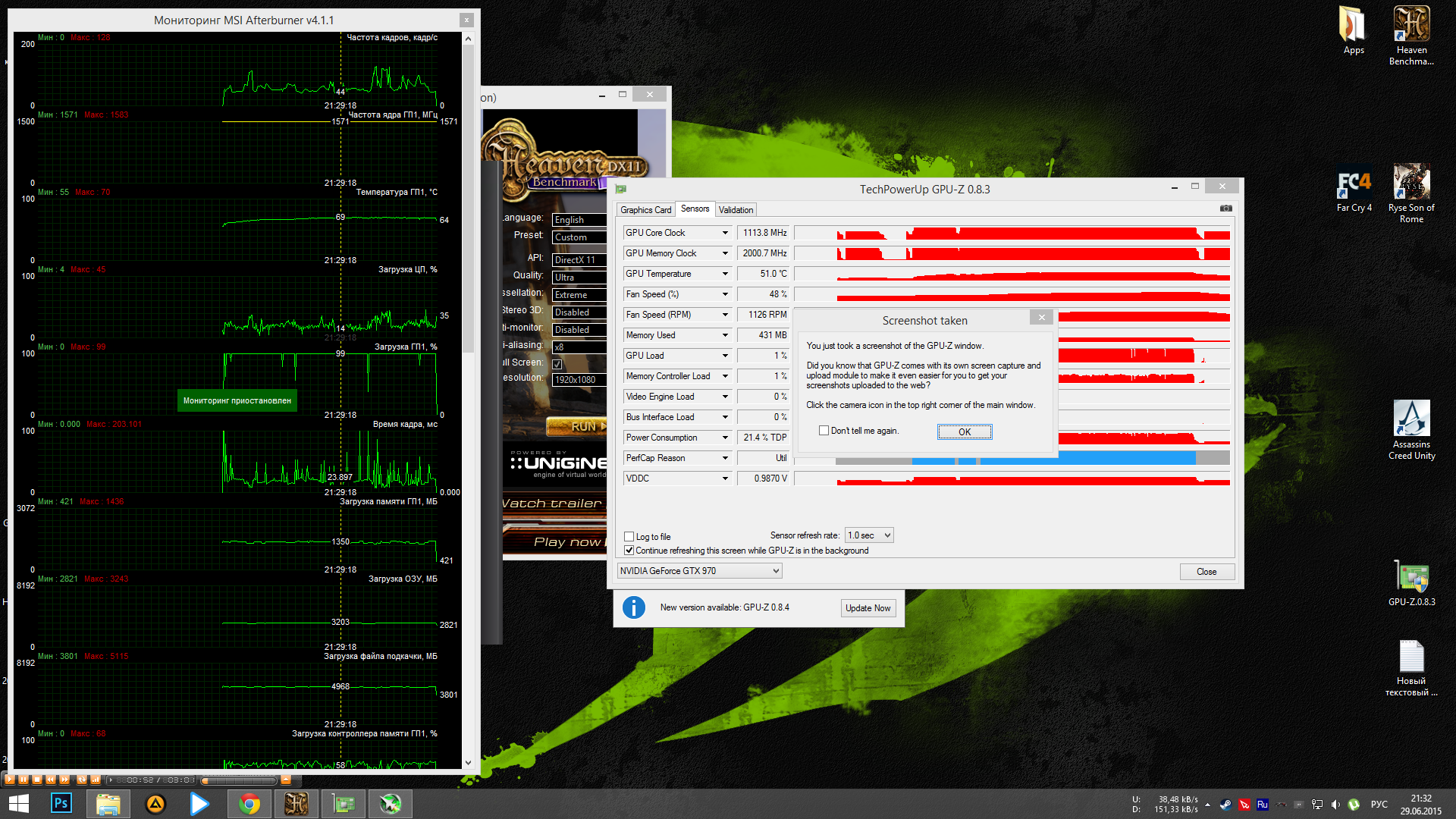Click MSI Afterburner taskbar icon
Screen dimensions: 1456x819
point(391,804)
